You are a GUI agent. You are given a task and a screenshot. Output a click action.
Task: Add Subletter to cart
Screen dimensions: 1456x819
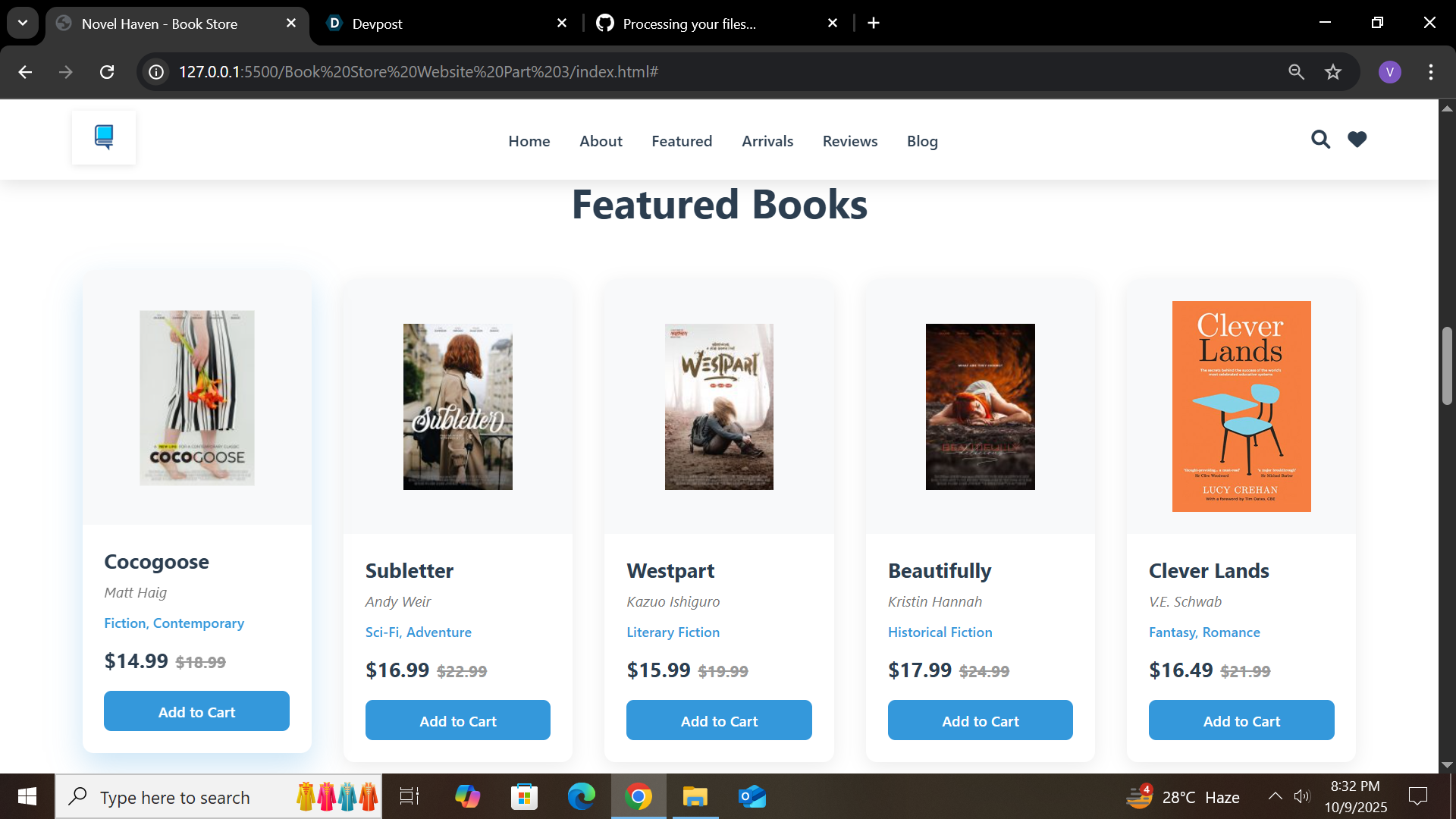[458, 720]
